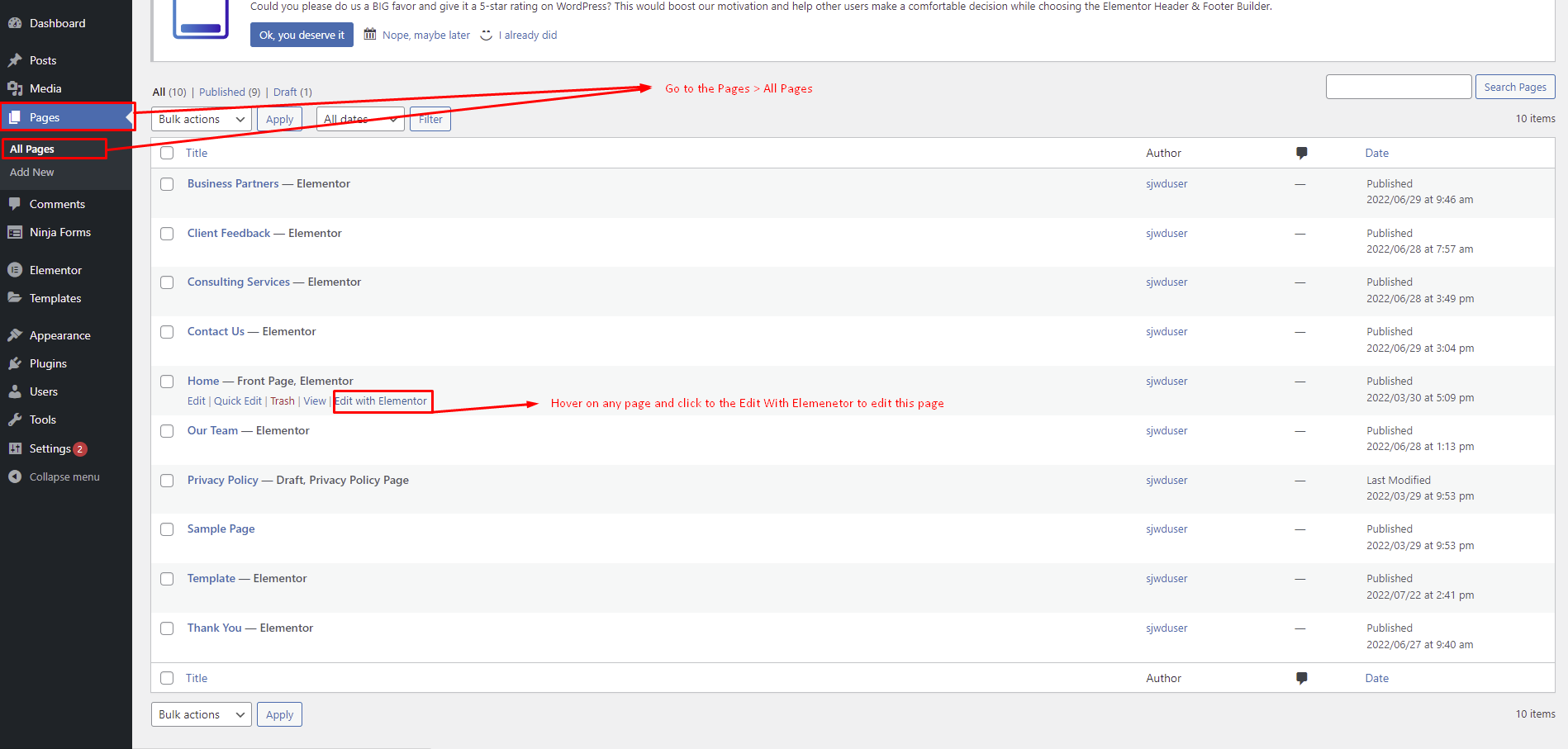Check the Our Team page checkbox
1568x749 pixels.
tap(167, 431)
